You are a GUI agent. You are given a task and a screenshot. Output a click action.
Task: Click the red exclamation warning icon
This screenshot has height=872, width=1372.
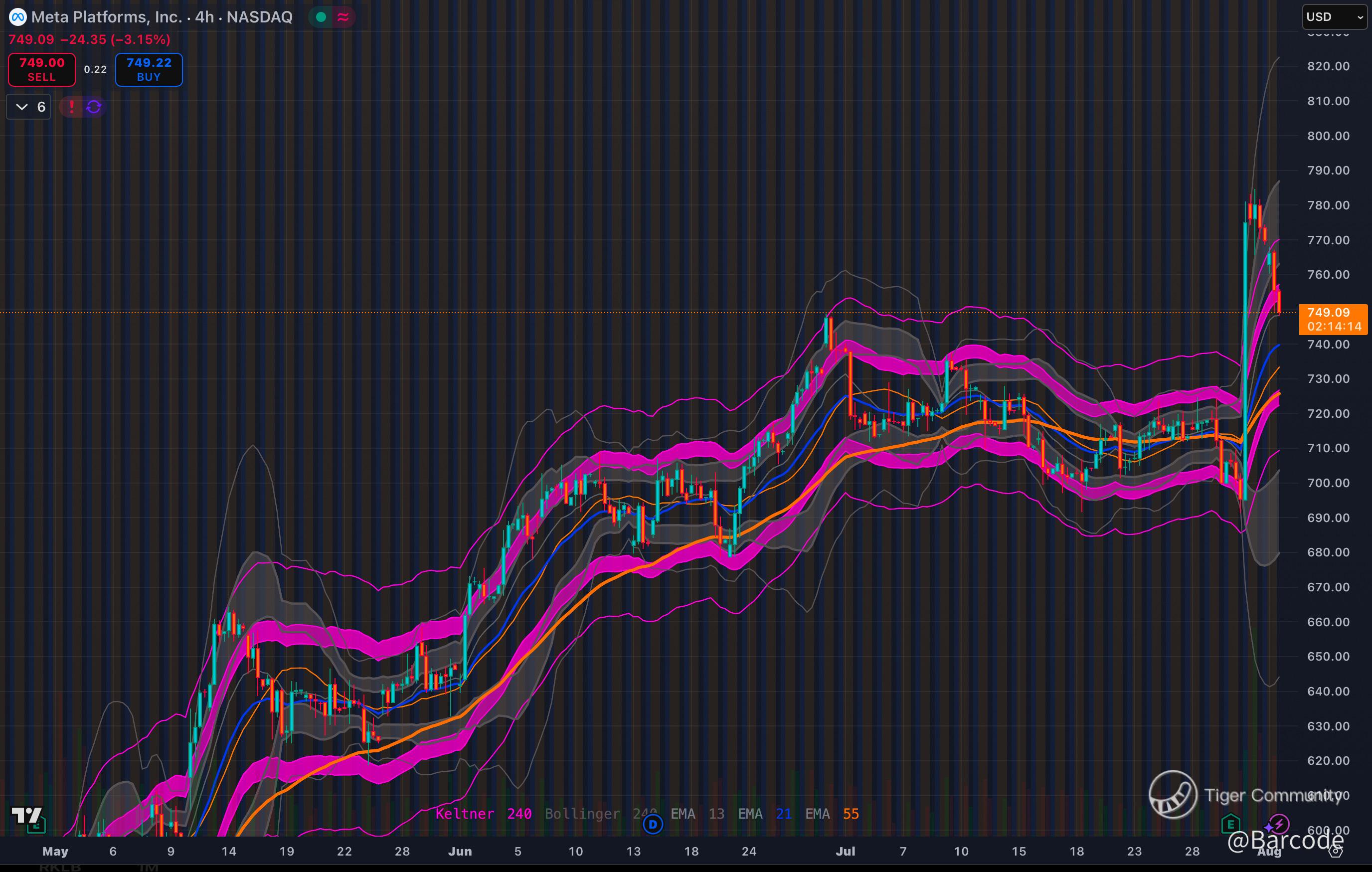click(72, 107)
